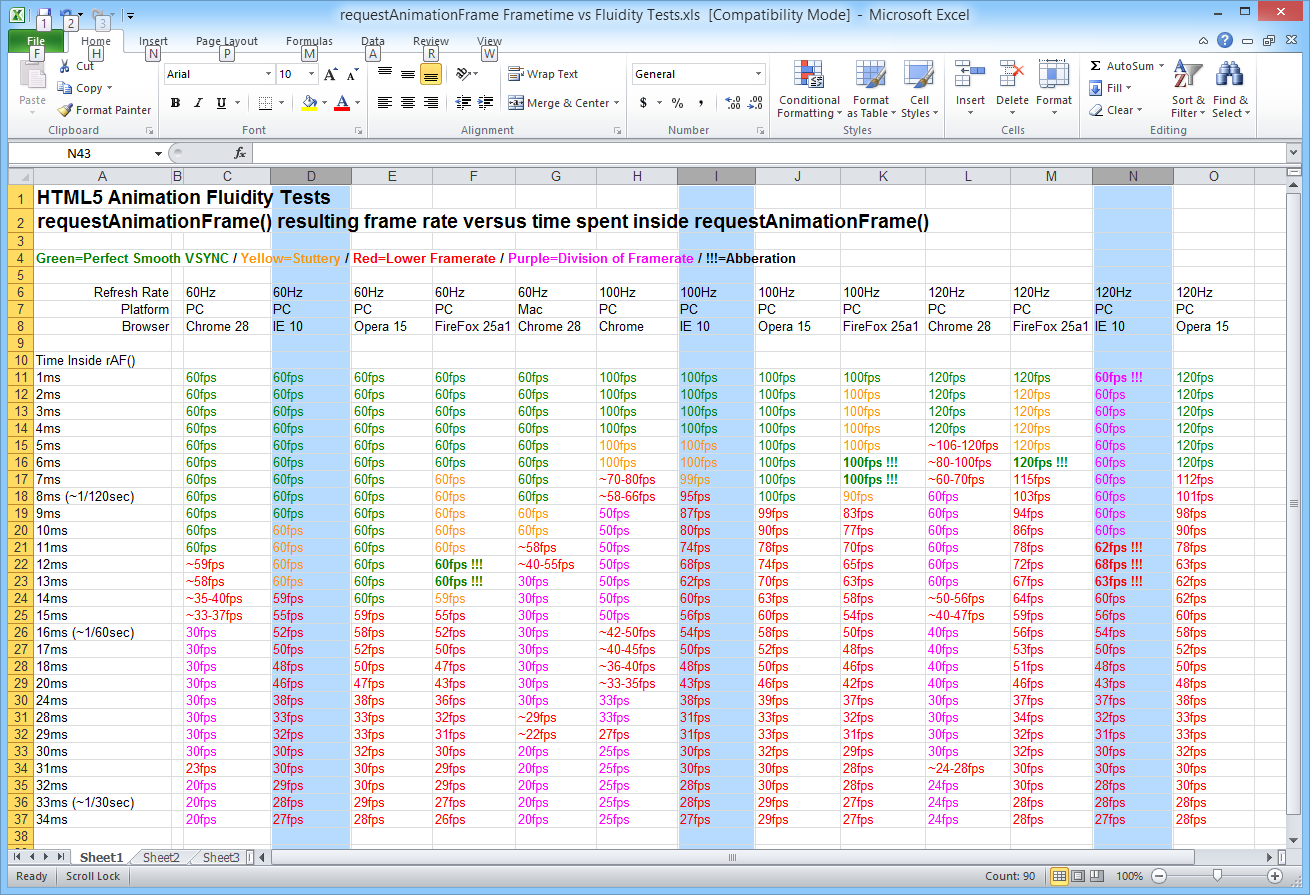This screenshot has height=895, width=1310.
Task: Switch to the Sheet2 worksheet tab
Action: click(x=161, y=857)
